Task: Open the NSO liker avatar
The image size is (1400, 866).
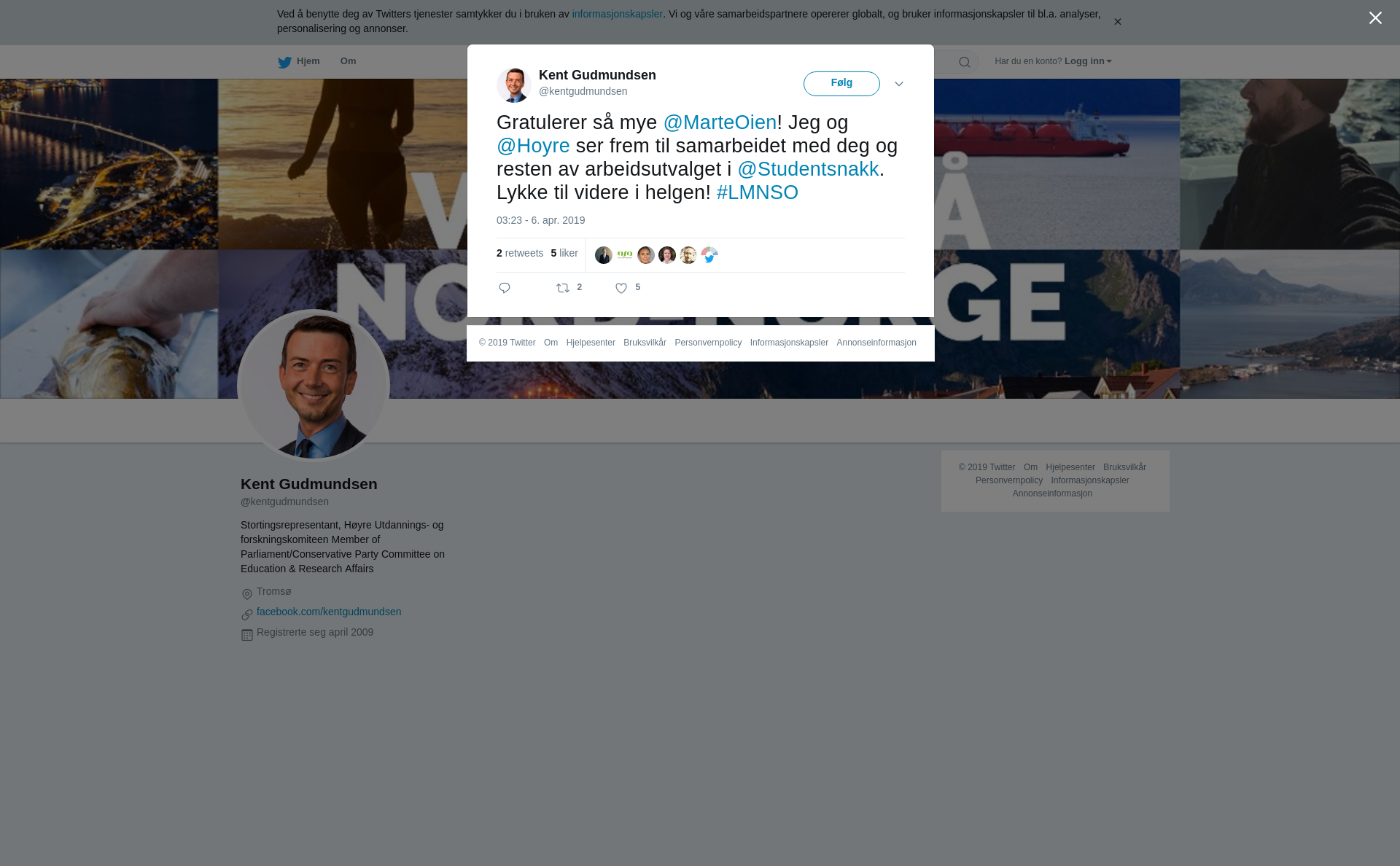Action: (x=625, y=254)
